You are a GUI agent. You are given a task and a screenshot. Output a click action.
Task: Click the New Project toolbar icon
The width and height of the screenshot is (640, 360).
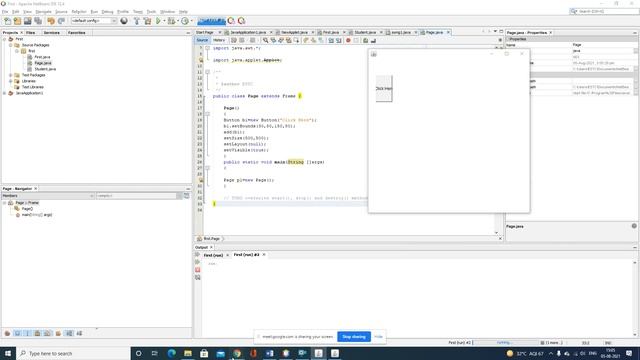(x=17, y=21)
